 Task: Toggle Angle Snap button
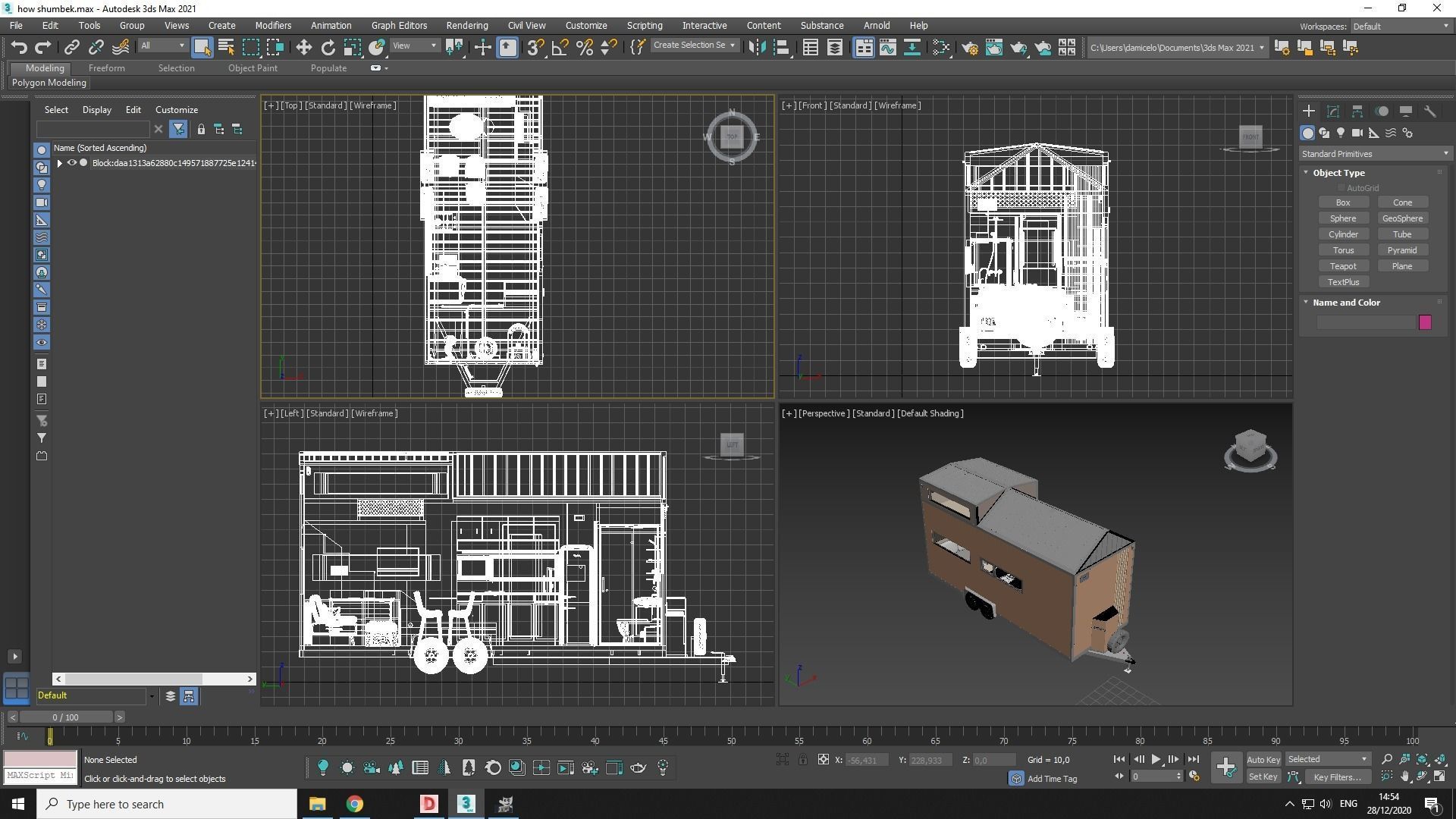point(560,48)
